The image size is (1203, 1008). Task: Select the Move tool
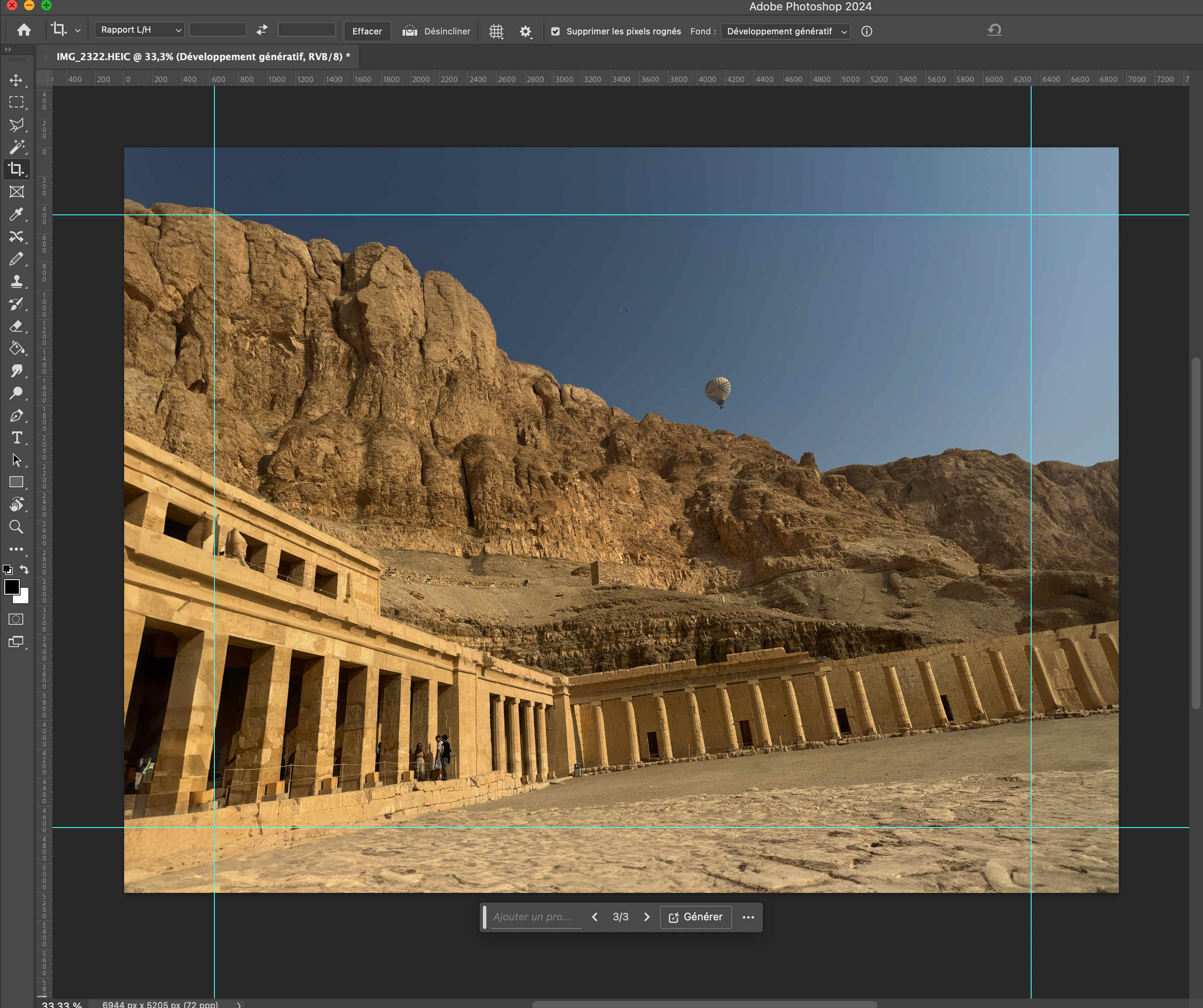coord(17,79)
